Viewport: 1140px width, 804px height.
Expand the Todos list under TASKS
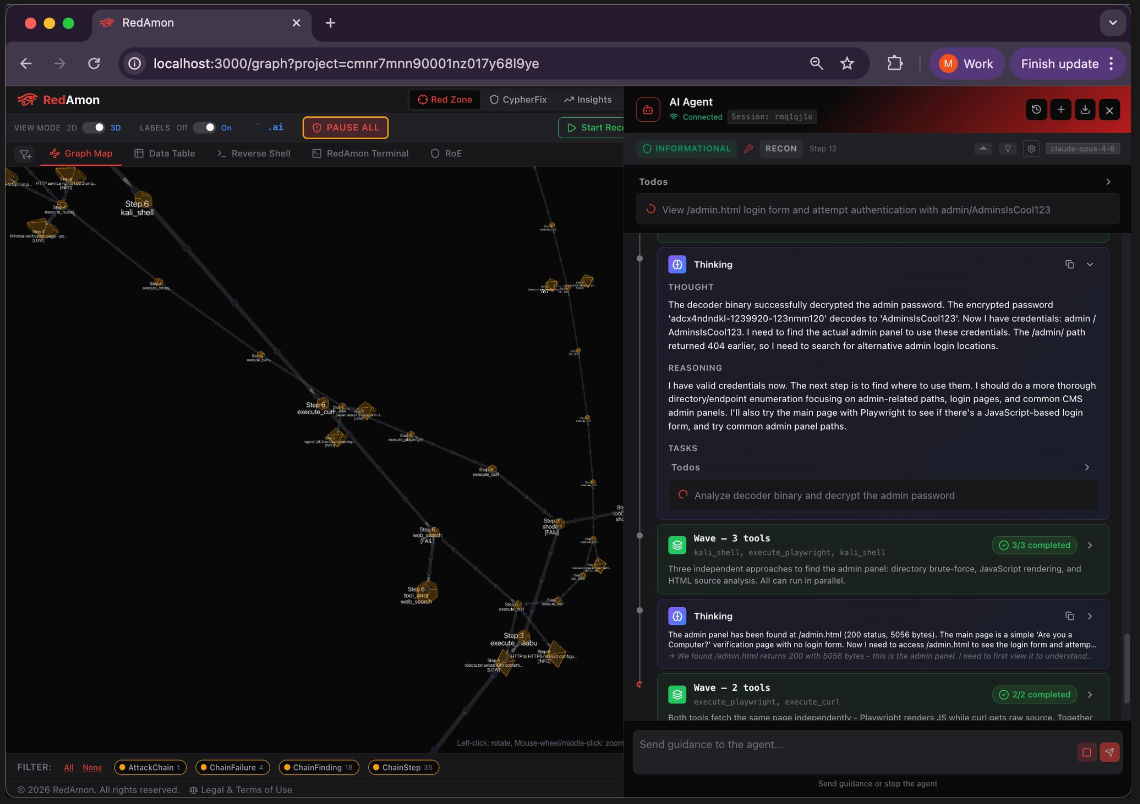pyautogui.click(x=1087, y=467)
